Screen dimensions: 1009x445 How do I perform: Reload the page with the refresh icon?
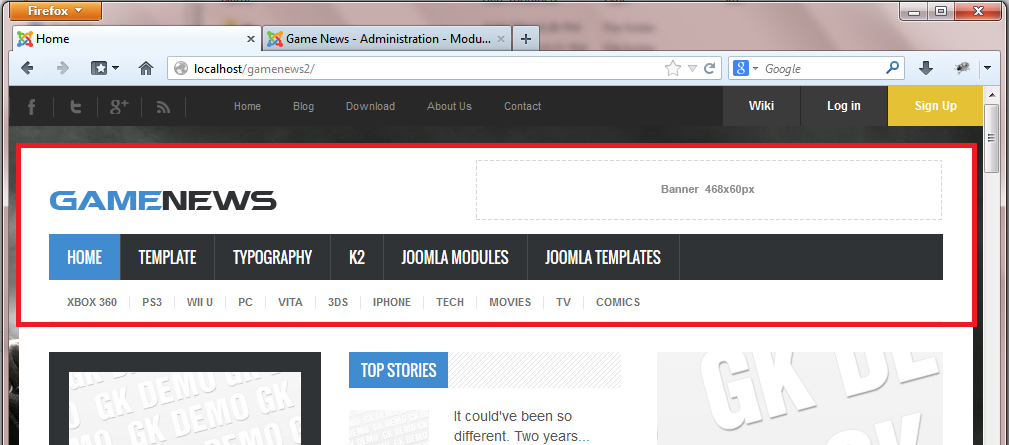click(710, 68)
